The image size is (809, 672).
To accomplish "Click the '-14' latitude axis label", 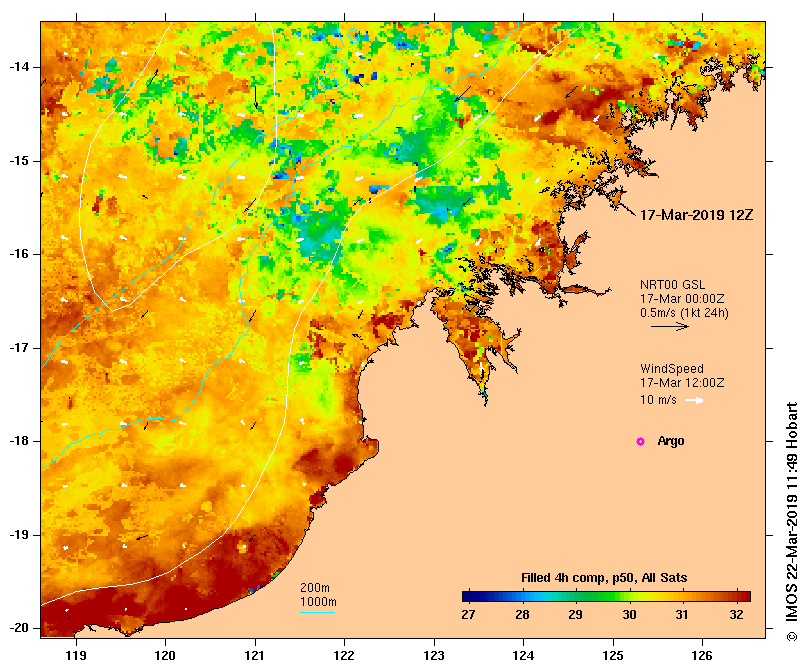I will [19, 67].
